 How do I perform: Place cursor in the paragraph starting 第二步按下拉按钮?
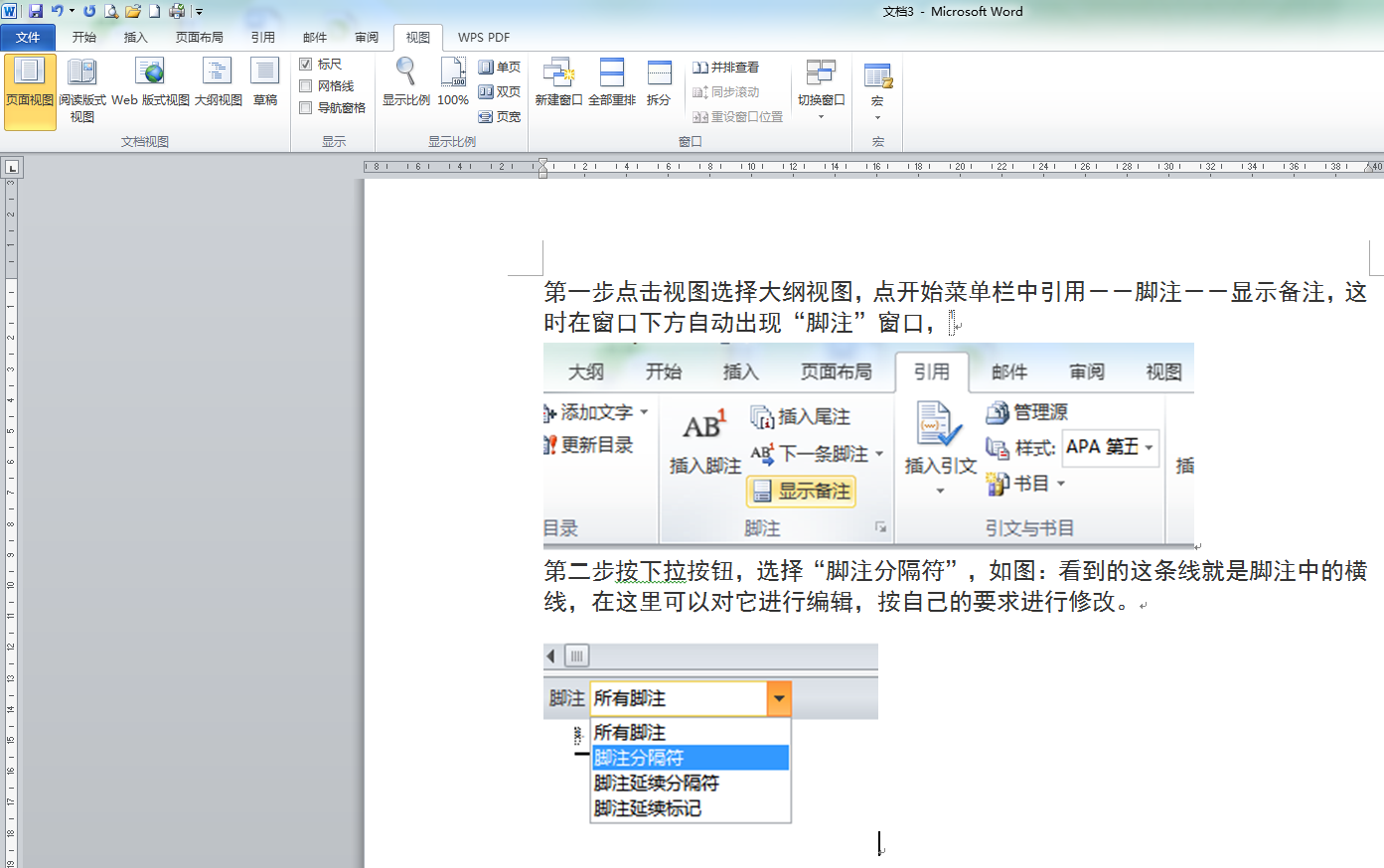tap(955, 586)
